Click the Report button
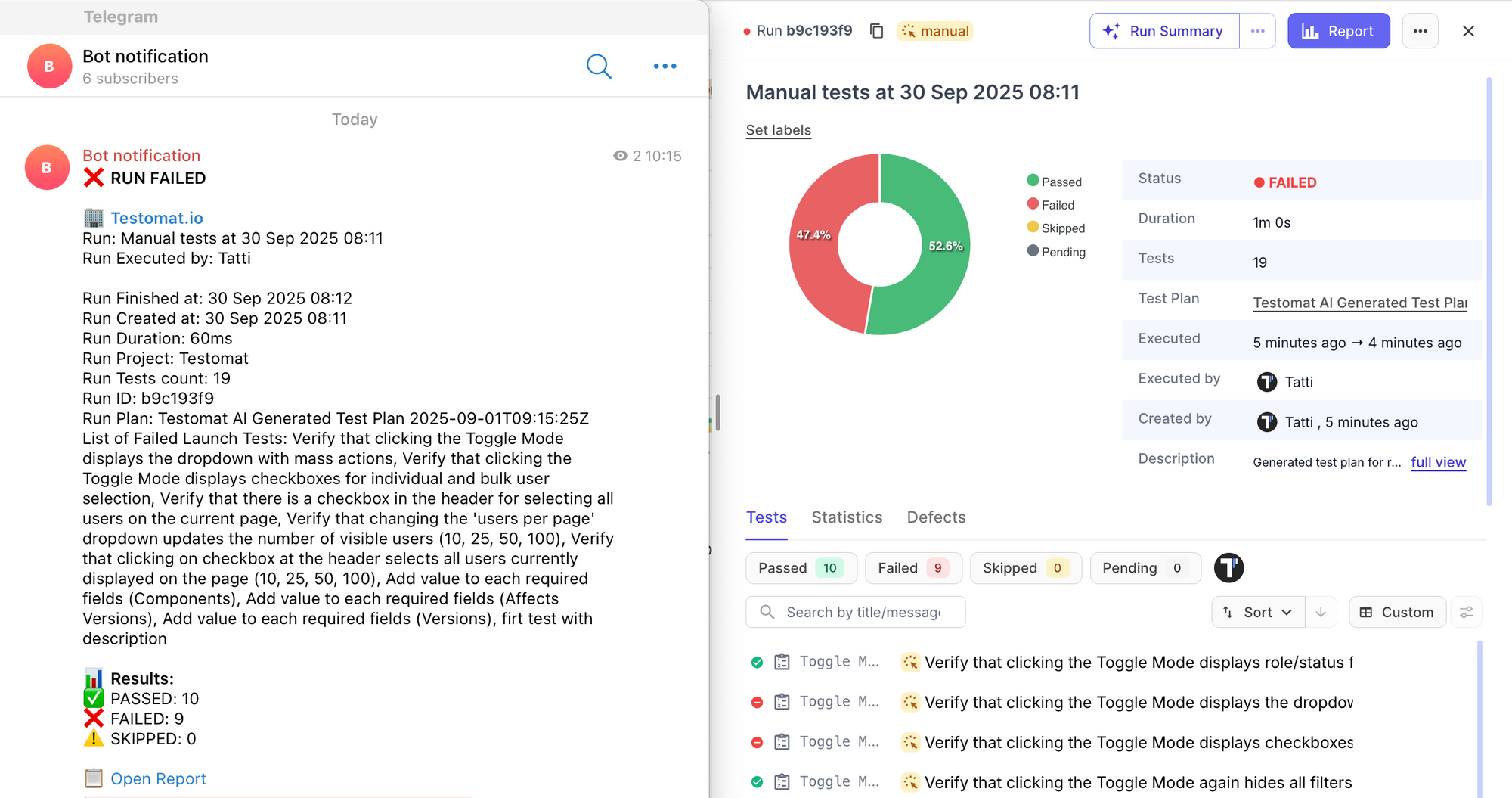 (x=1338, y=31)
